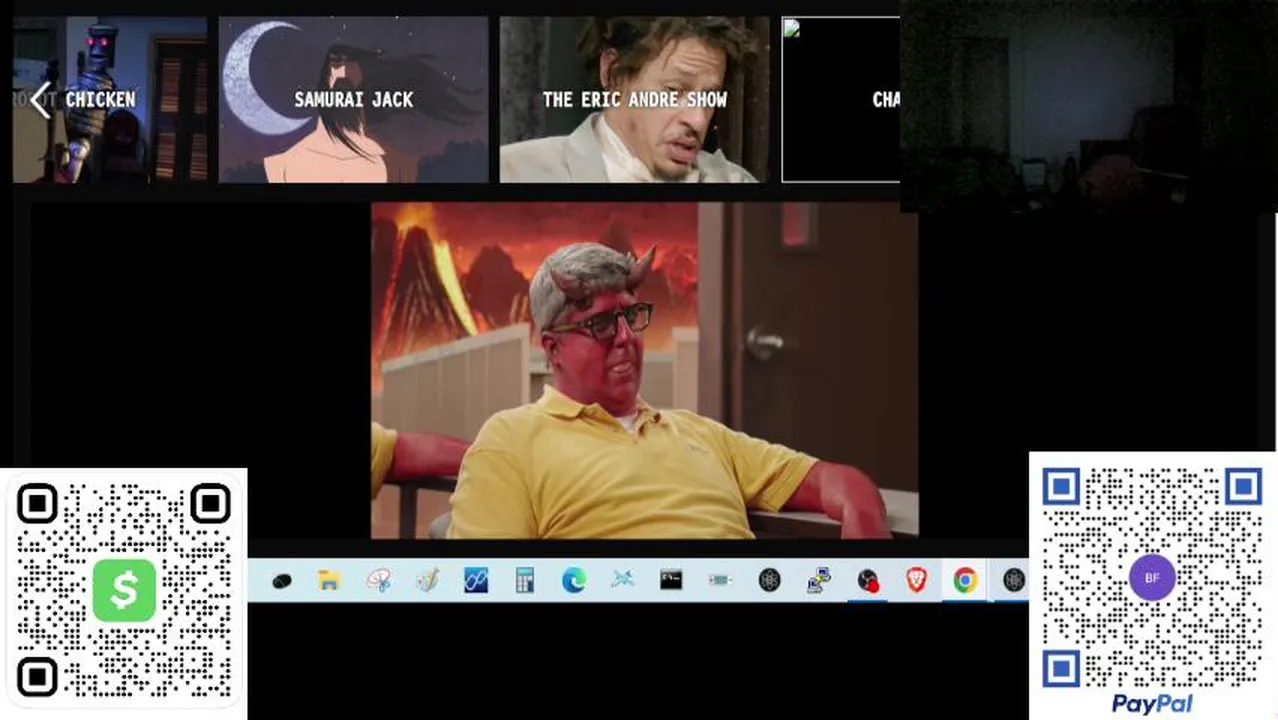
Task: Open the dark atom icon after Chrome
Action: click(x=1014, y=580)
